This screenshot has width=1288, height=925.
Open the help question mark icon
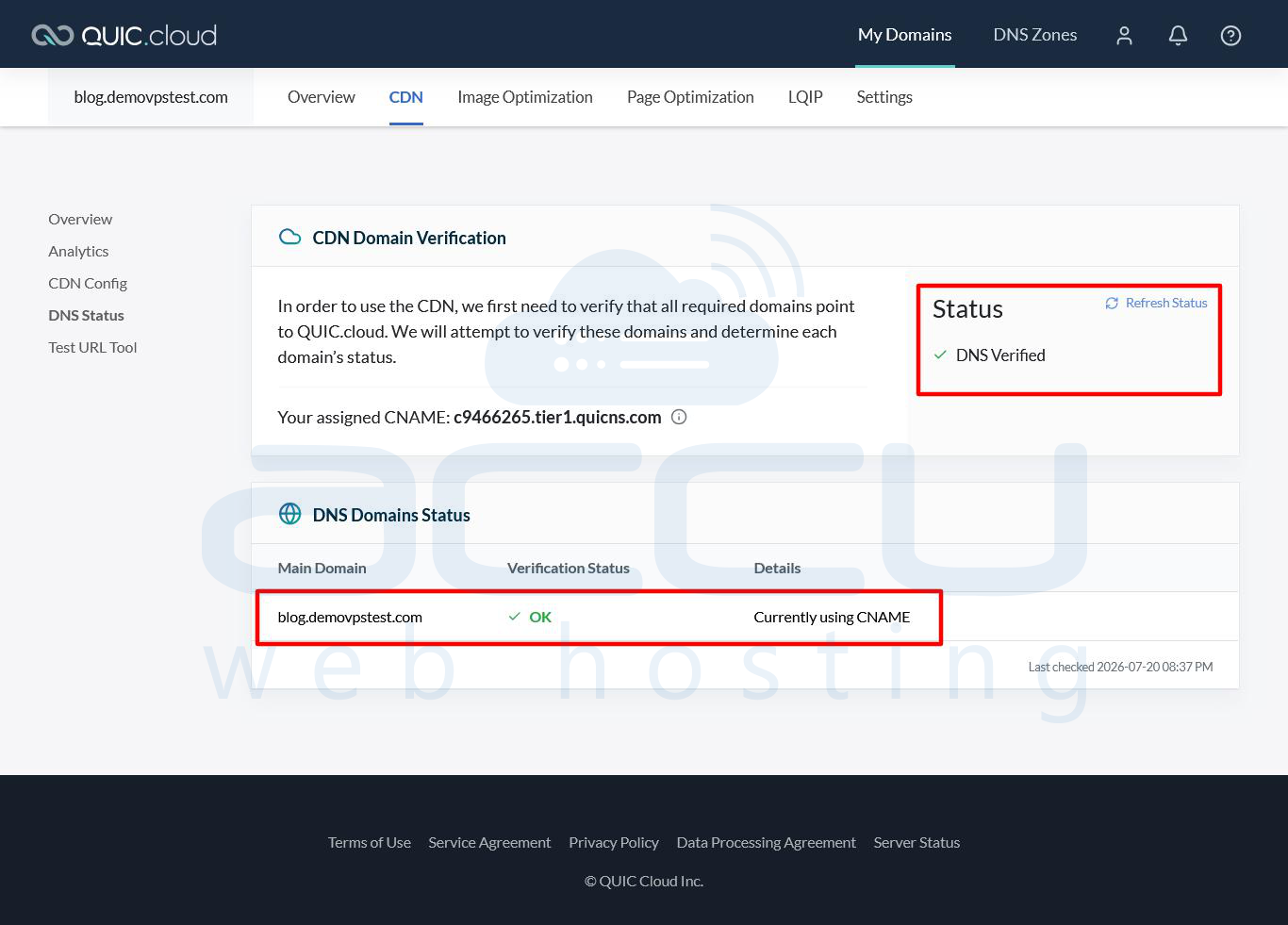point(1230,36)
